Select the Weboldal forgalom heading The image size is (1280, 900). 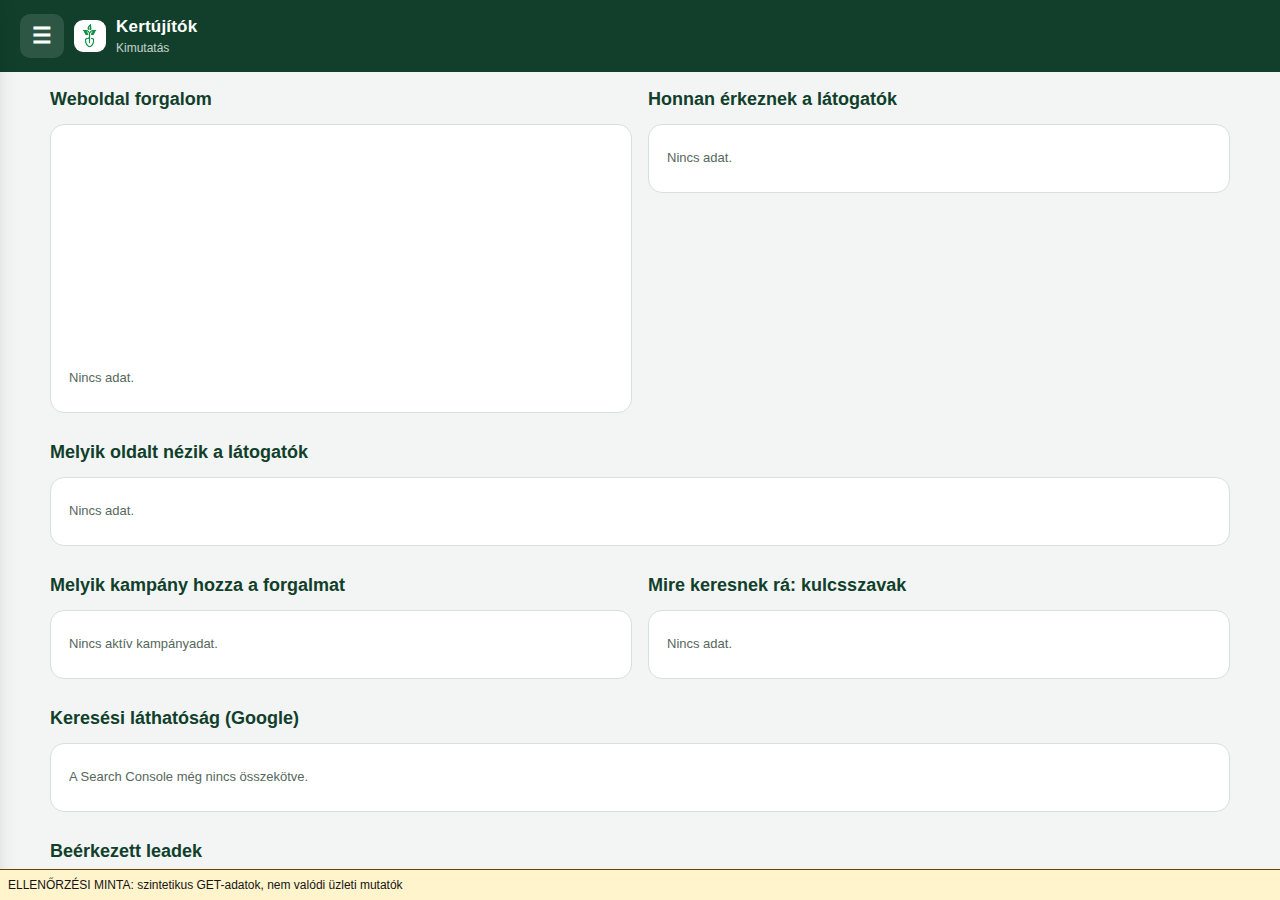point(131,99)
